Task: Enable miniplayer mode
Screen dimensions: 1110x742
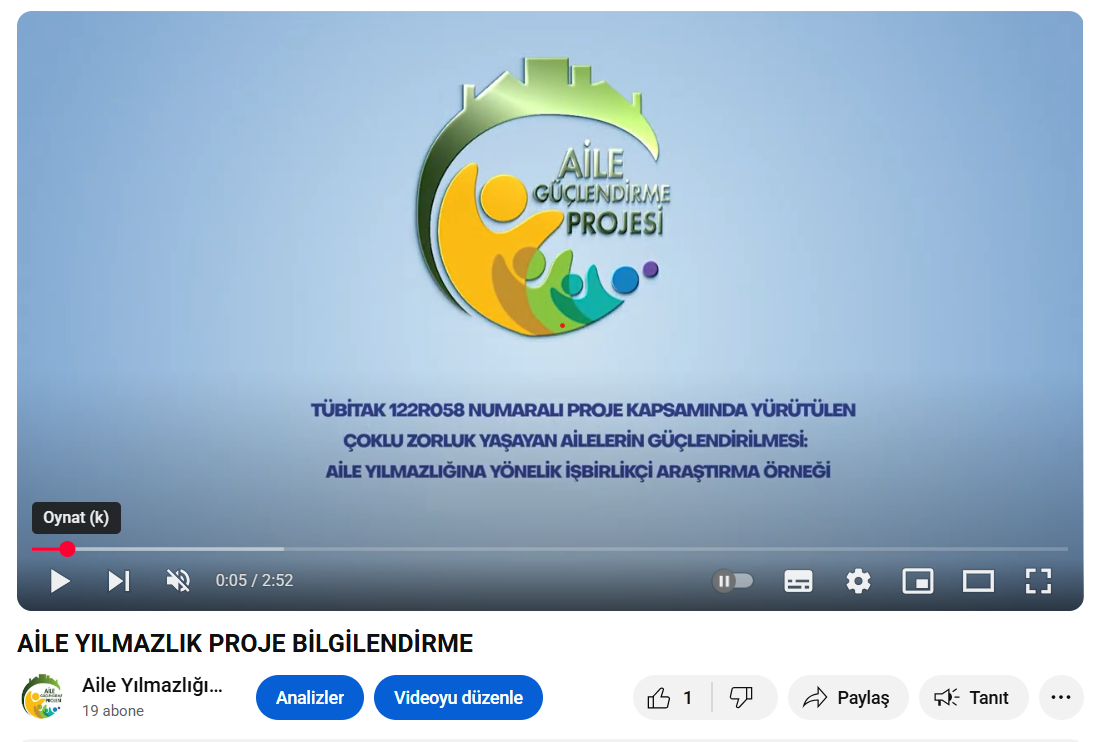Action: 918,581
